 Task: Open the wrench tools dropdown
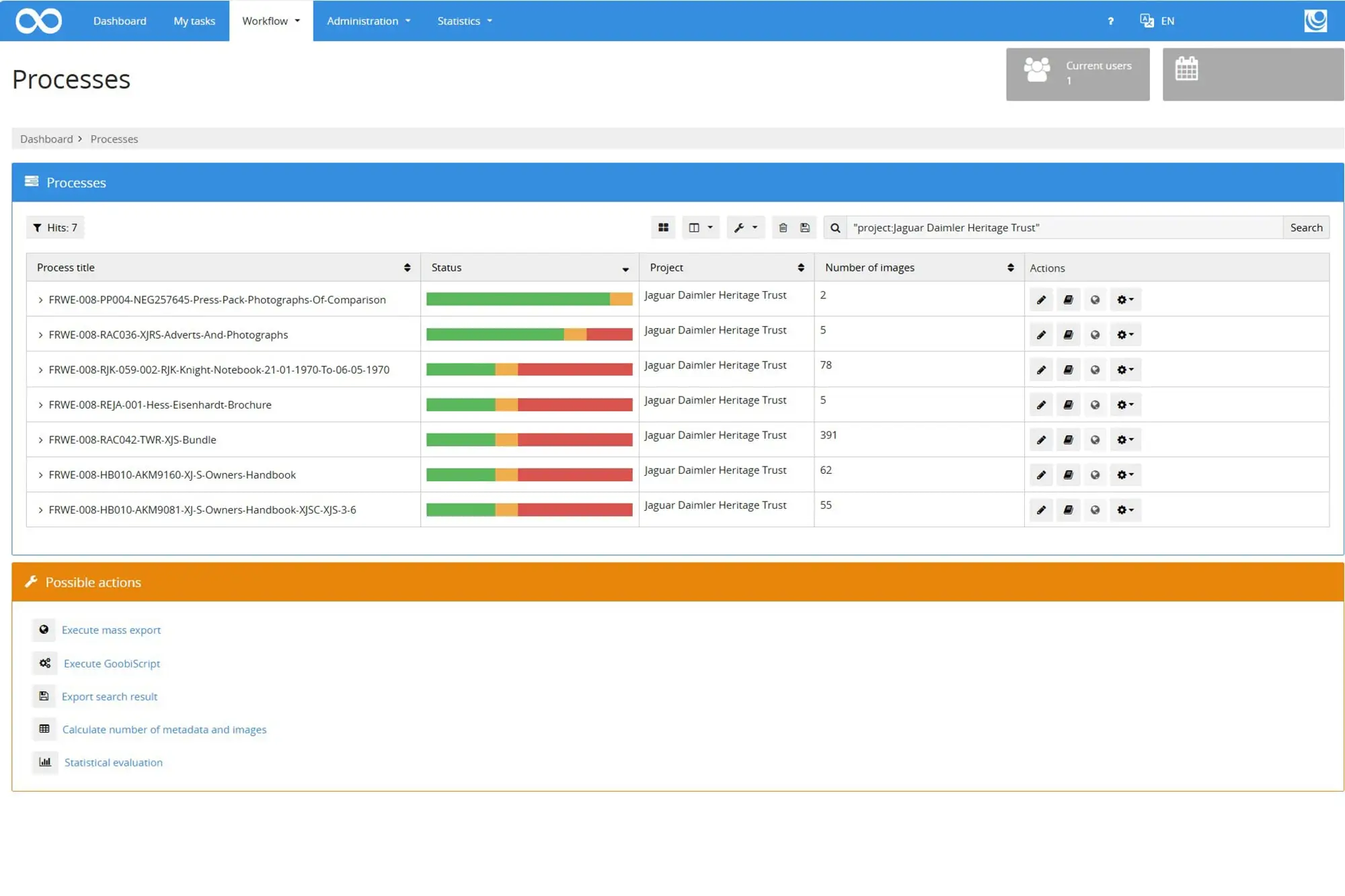745,228
